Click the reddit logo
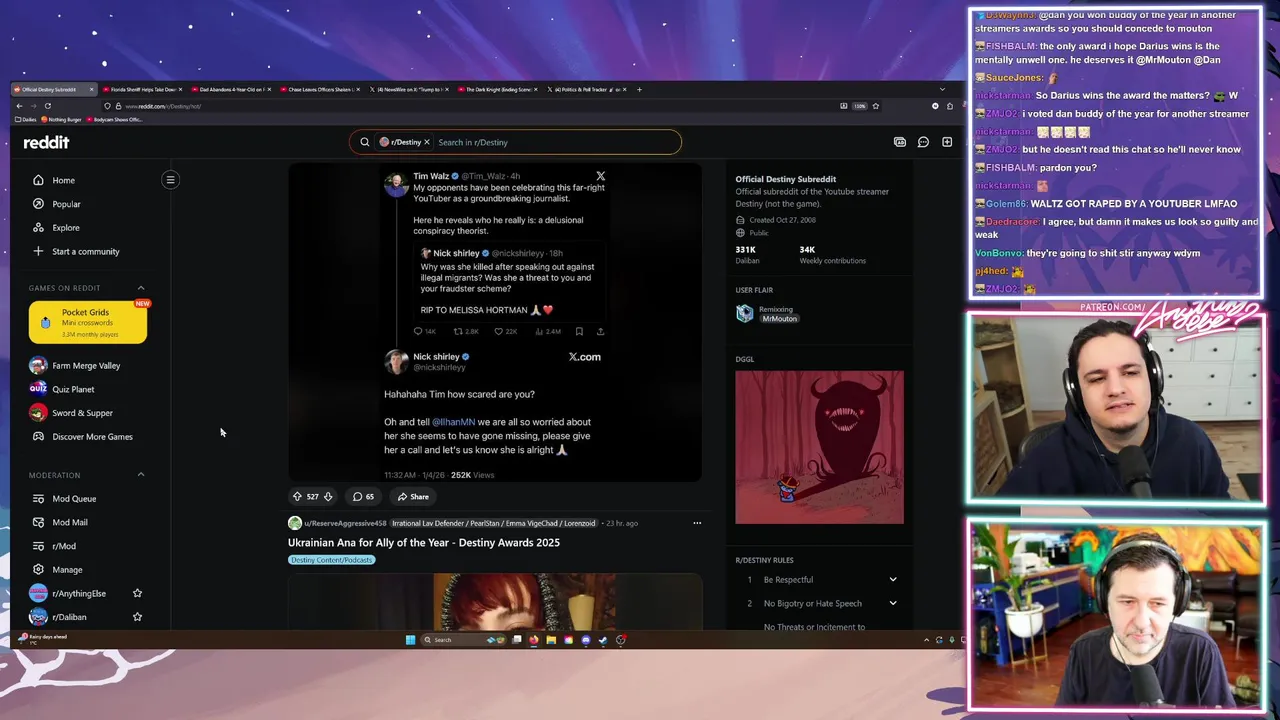This screenshot has height=720, width=1280. [46, 142]
